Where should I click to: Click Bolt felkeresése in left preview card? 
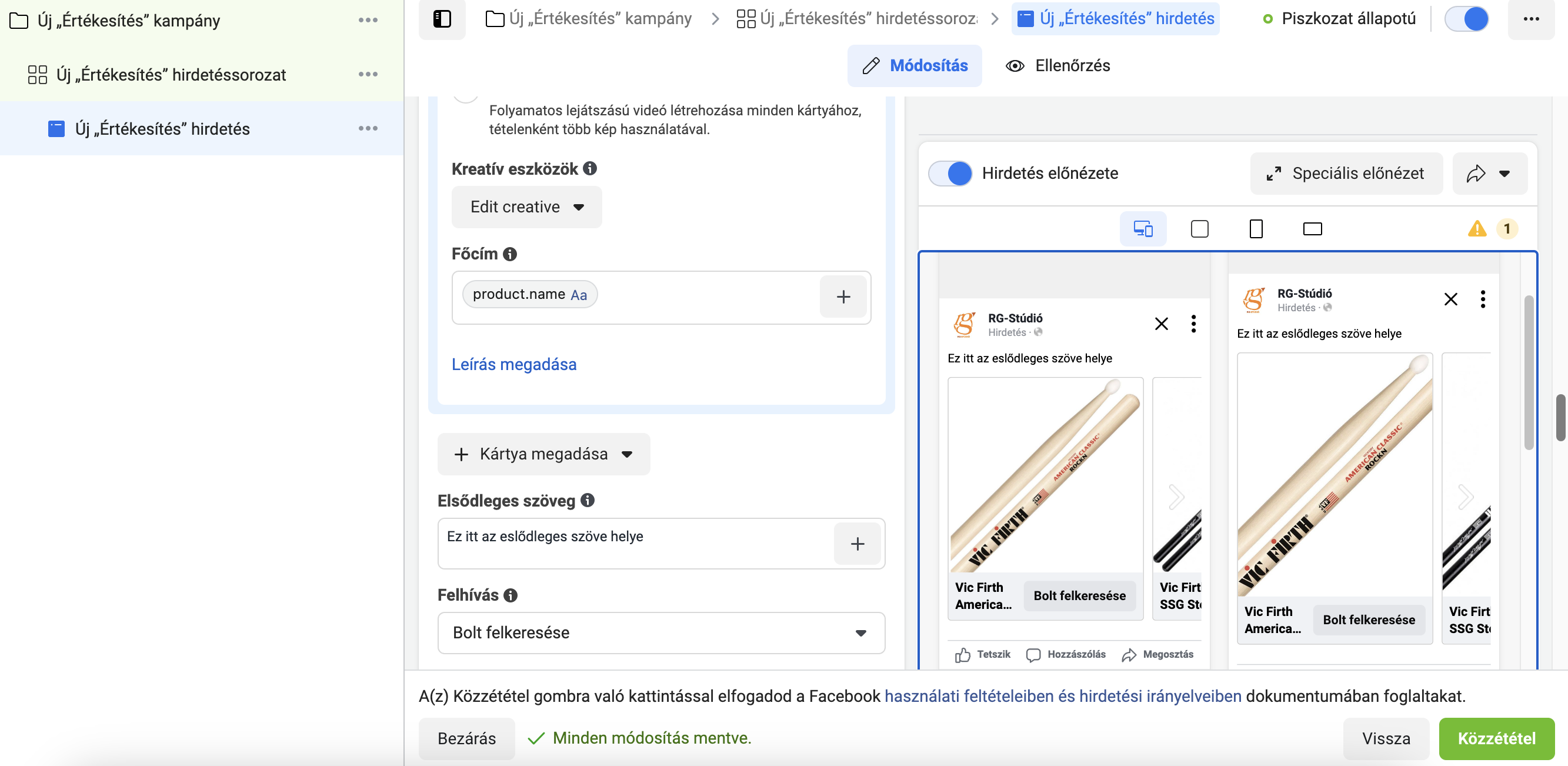pyautogui.click(x=1079, y=596)
